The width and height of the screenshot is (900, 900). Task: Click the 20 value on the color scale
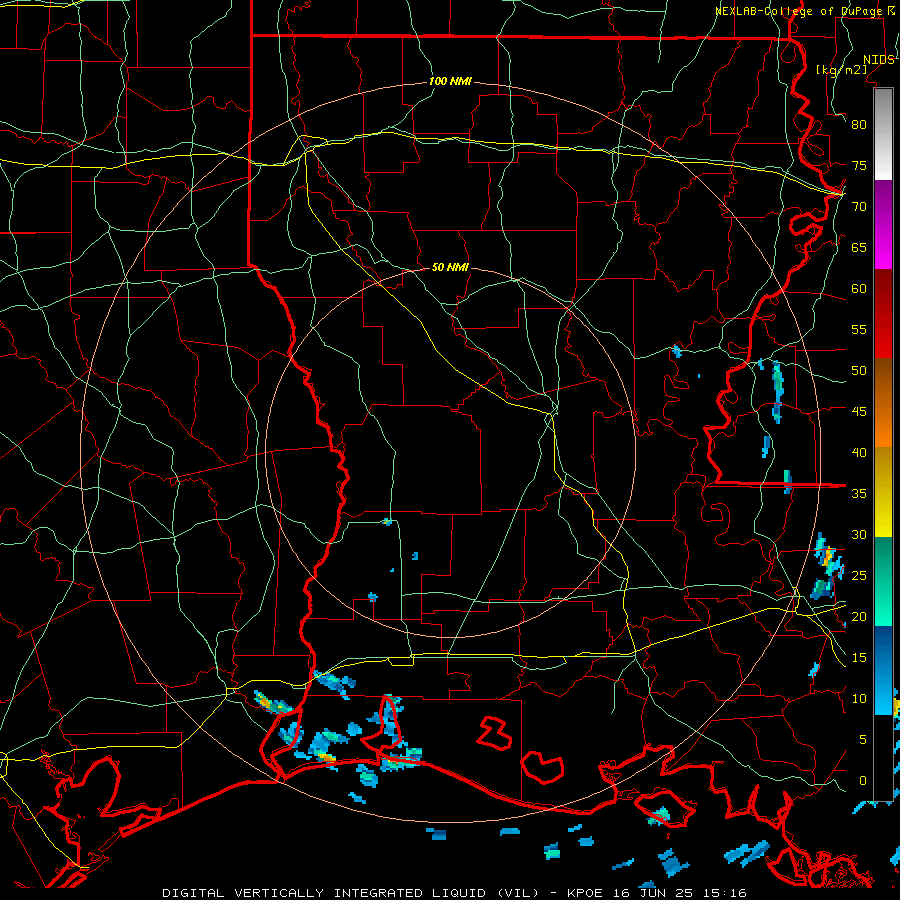[x=859, y=616]
